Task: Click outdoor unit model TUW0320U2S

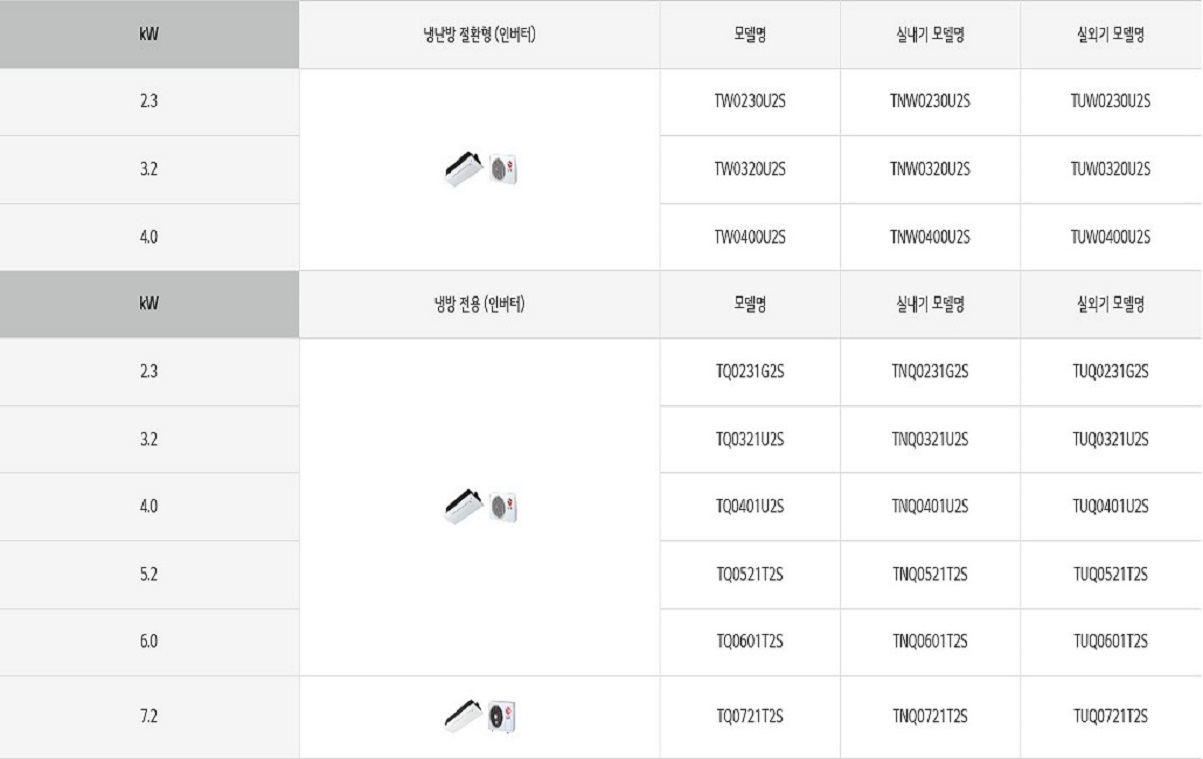Action: 1111,170
